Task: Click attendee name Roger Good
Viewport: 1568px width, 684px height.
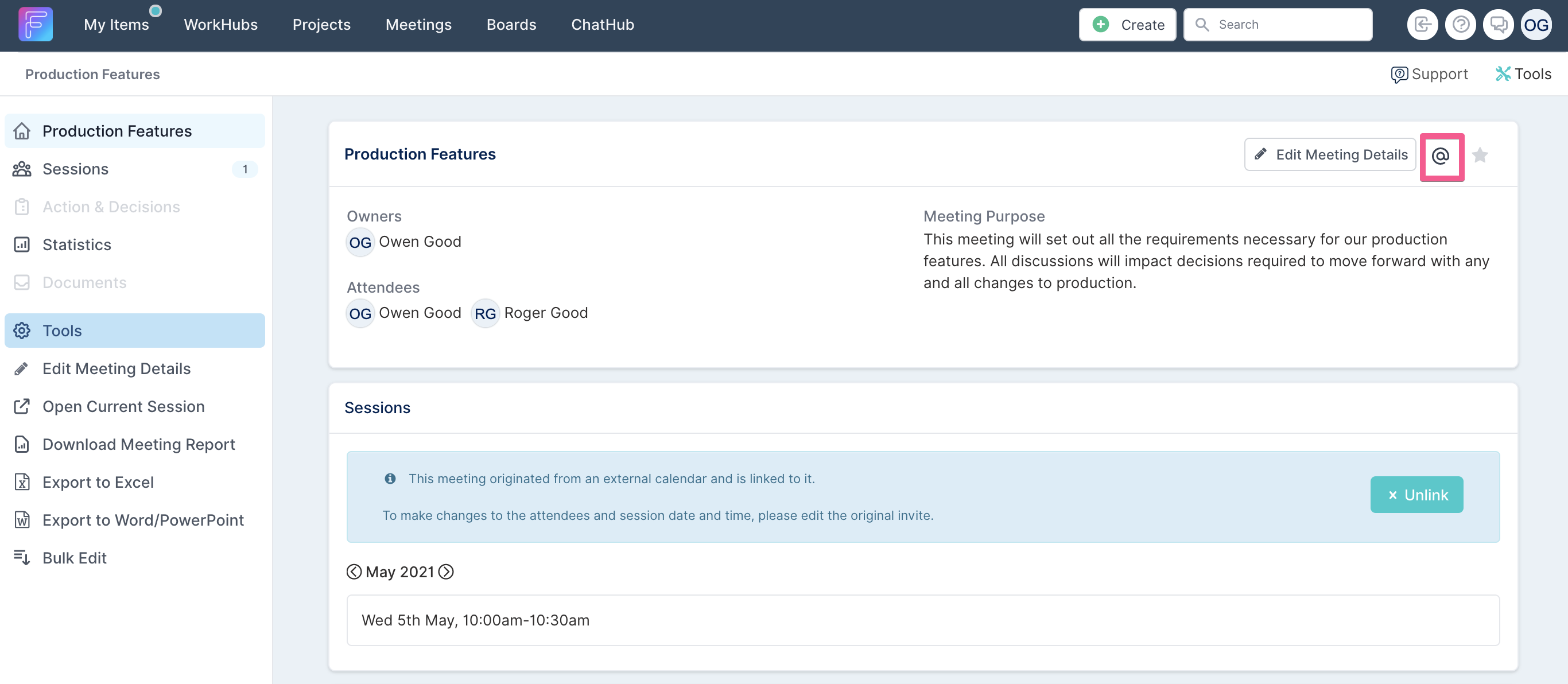Action: pos(546,313)
